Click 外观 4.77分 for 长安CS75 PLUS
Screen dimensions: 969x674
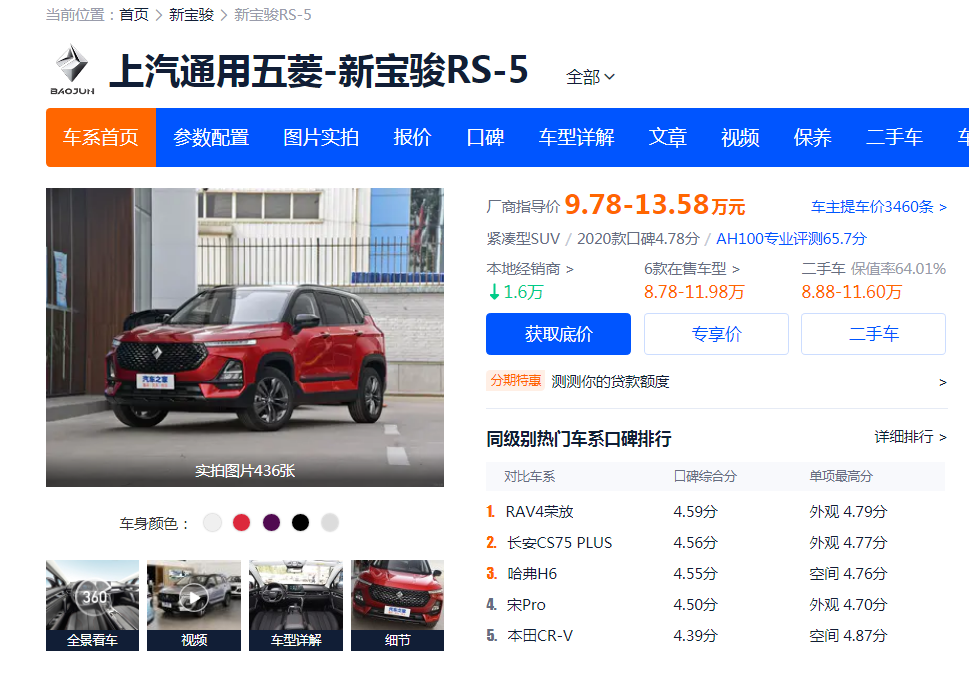[848, 542]
